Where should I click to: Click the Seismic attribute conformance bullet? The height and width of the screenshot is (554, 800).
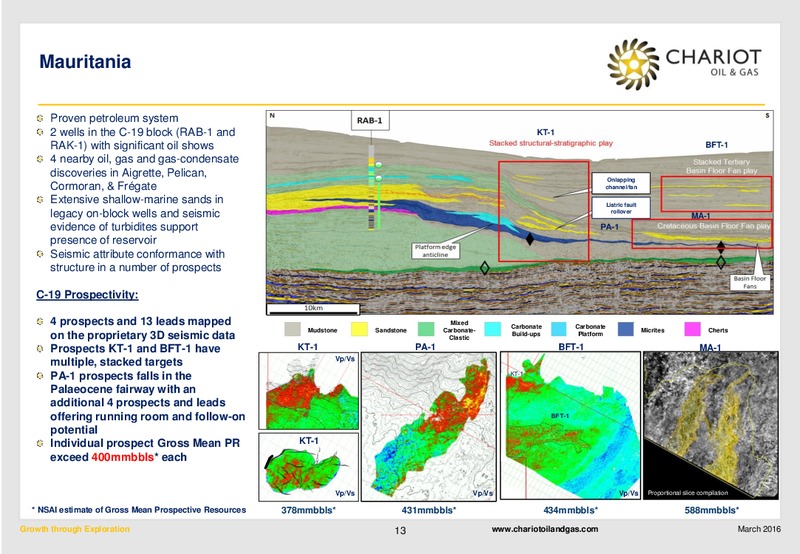(x=137, y=261)
